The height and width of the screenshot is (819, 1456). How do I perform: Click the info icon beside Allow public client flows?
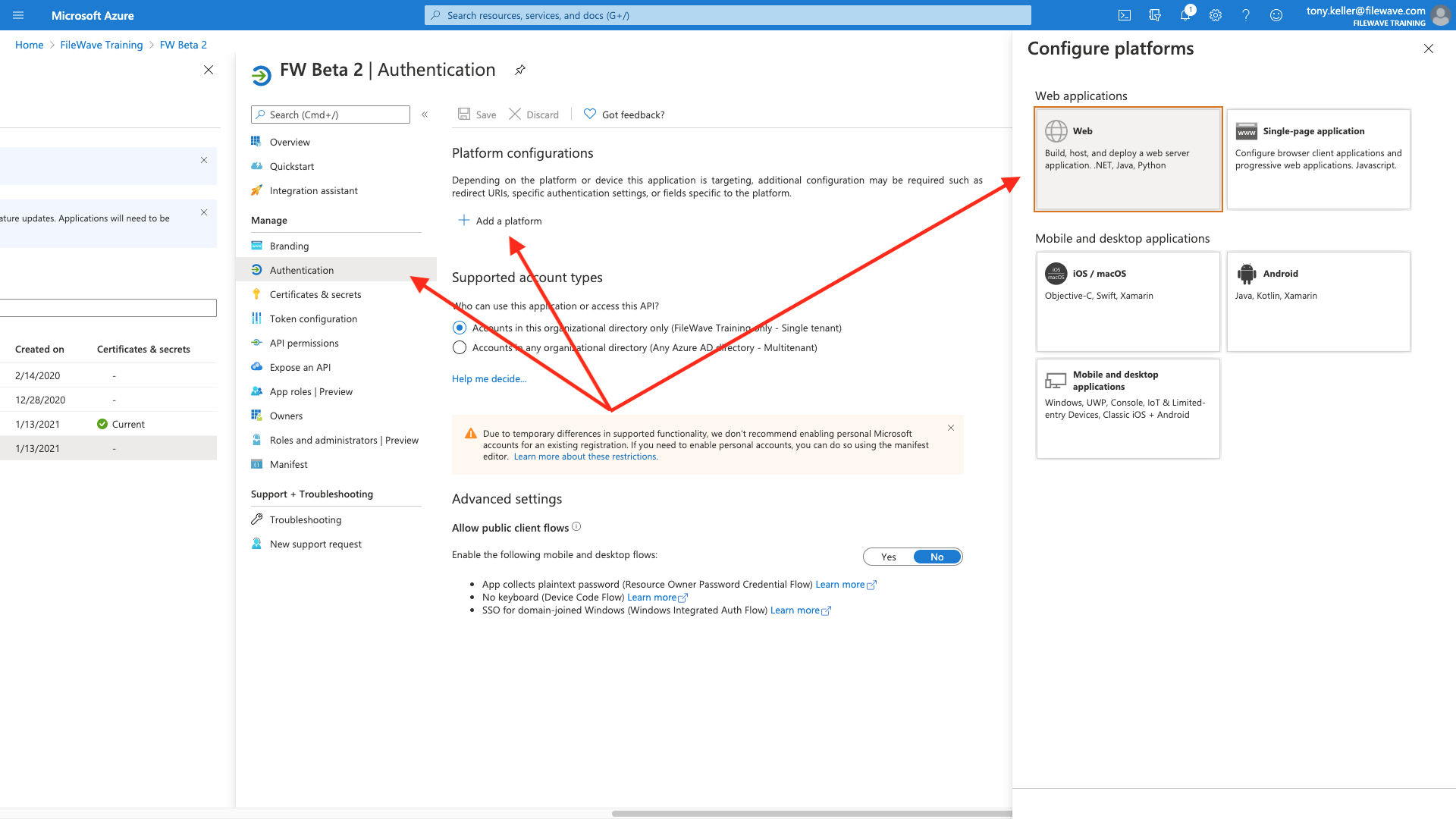click(576, 526)
